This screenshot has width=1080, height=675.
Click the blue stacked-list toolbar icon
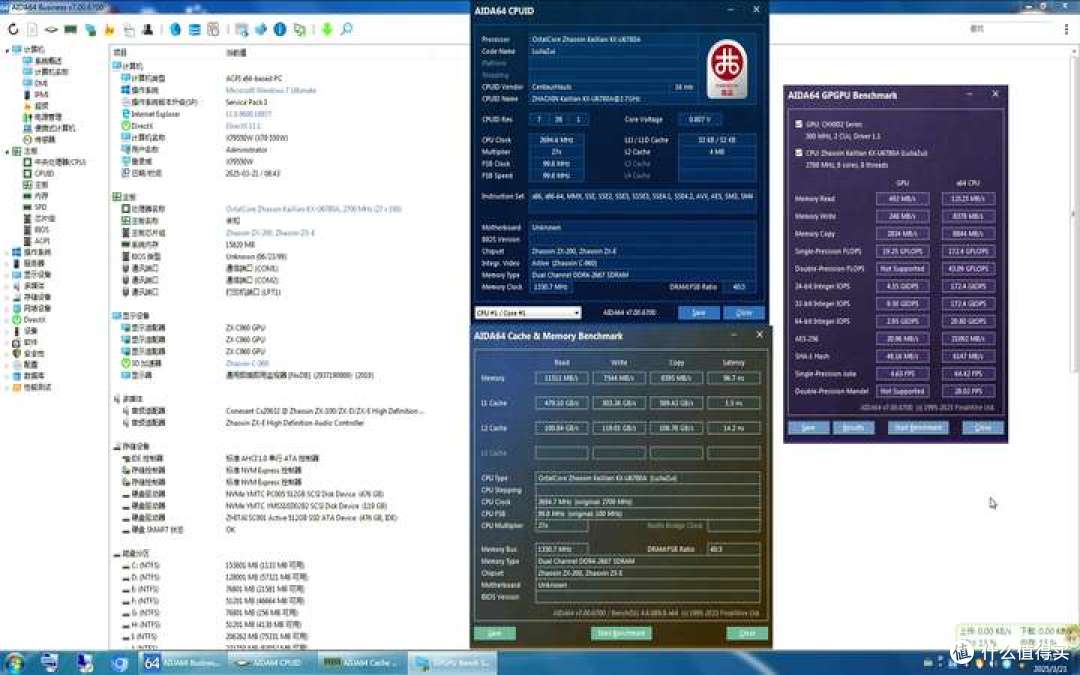tap(195, 29)
